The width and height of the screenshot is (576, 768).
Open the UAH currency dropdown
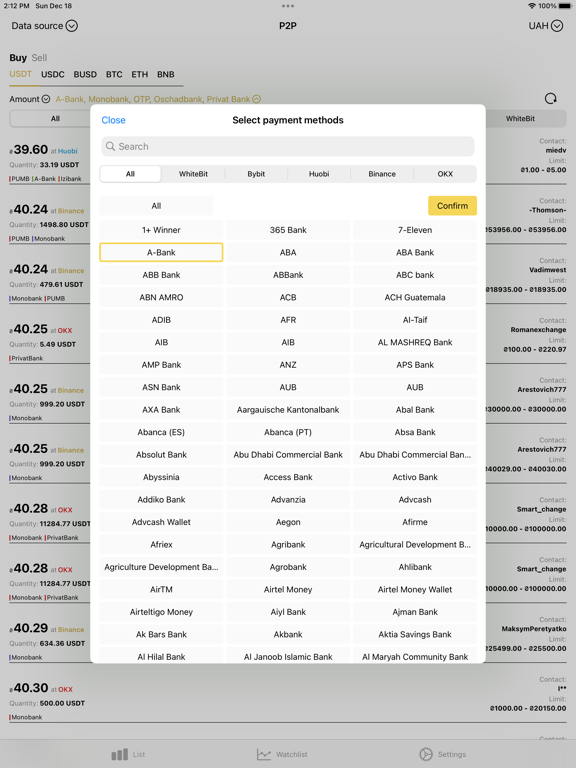(545, 25)
